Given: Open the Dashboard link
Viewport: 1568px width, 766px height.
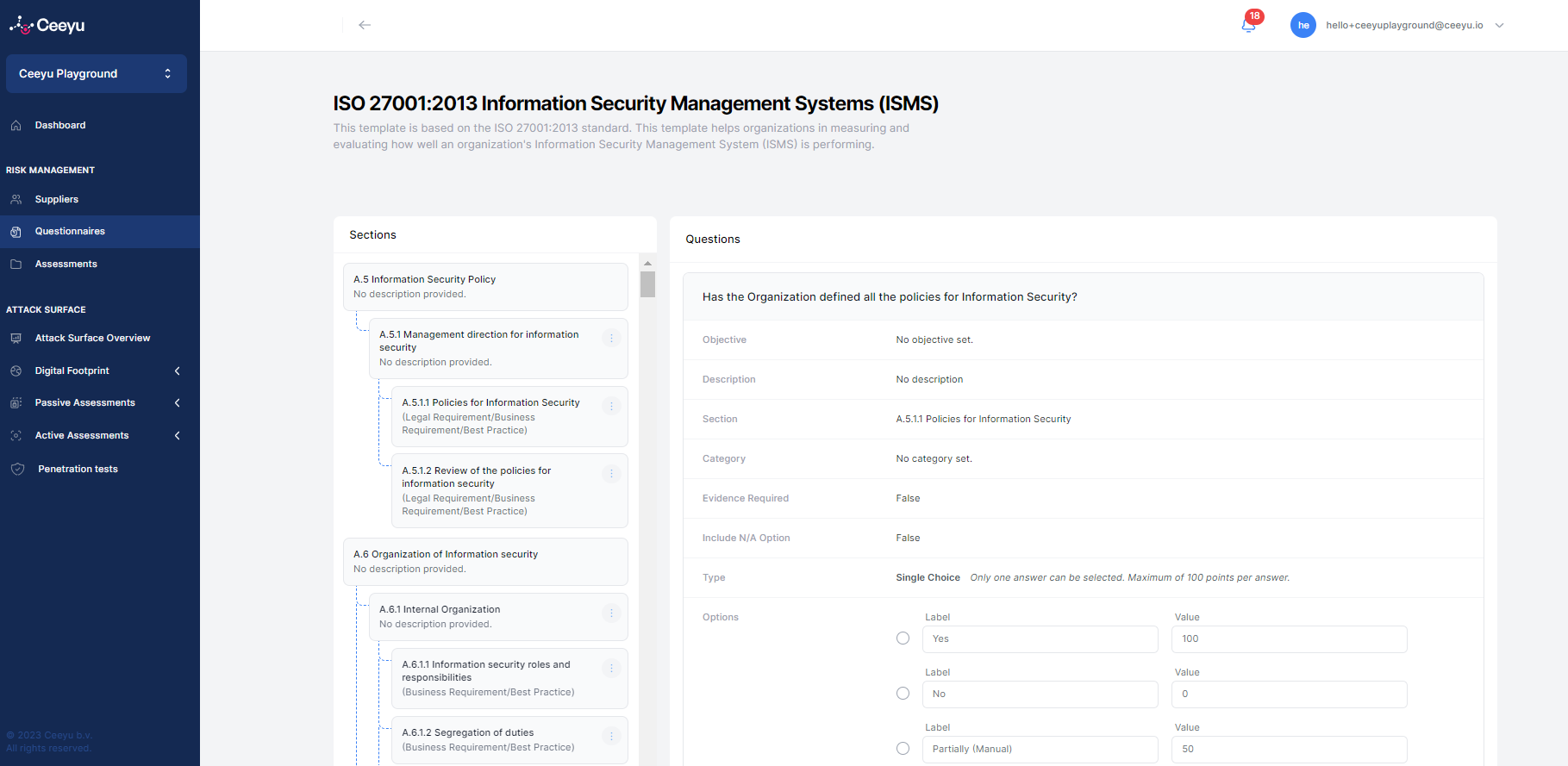Looking at the screenshot, I should [60, 125].
